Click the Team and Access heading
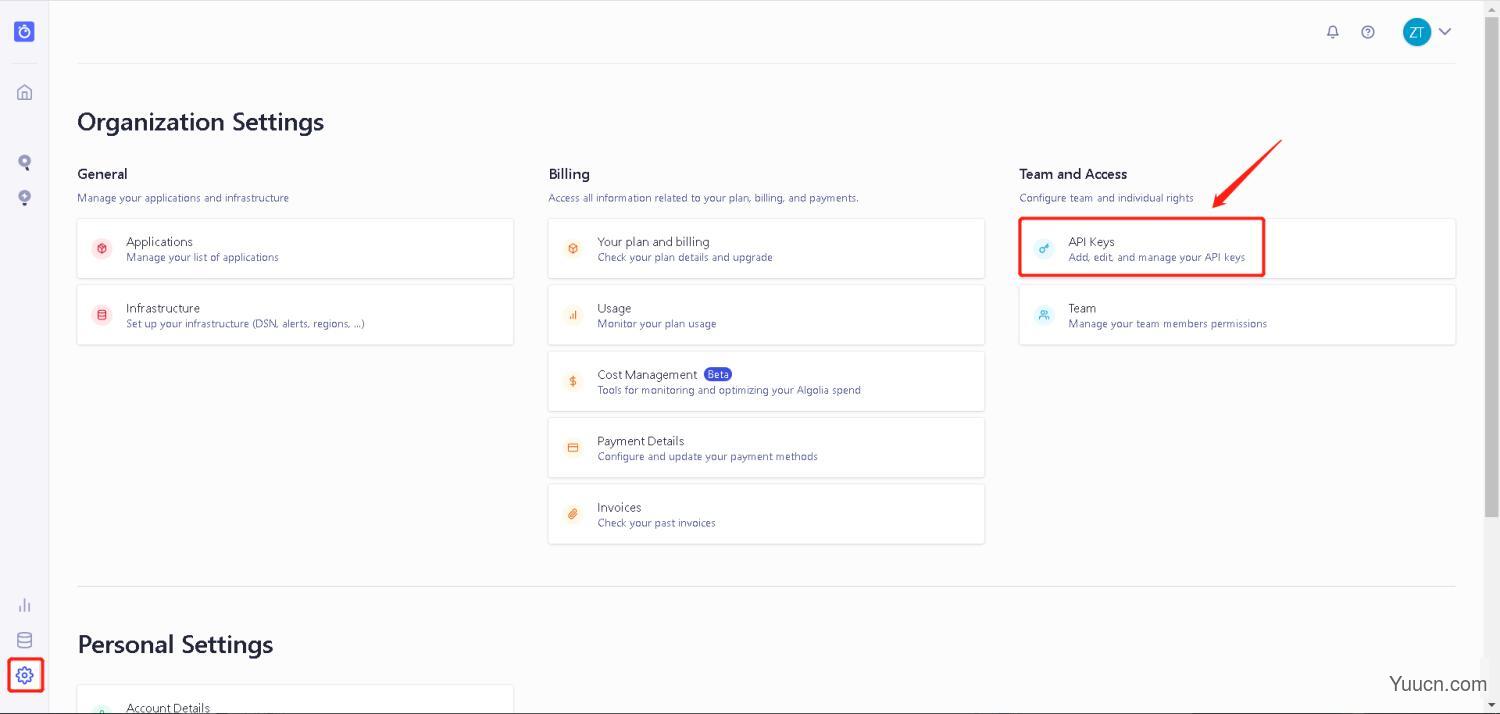Viewport: 1500px width, 714px height. [x=1073, y=174]
